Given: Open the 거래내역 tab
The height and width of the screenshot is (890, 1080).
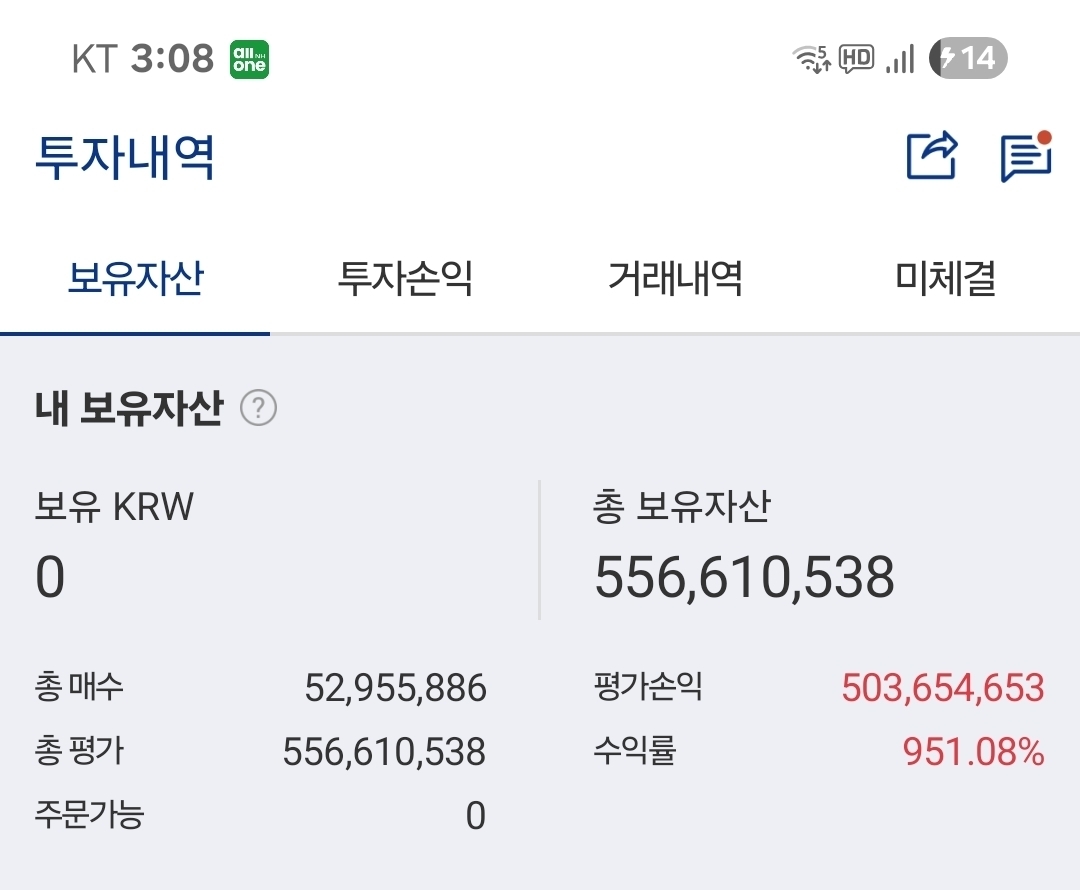Looking at the screenshot, I should pos(676,280).
